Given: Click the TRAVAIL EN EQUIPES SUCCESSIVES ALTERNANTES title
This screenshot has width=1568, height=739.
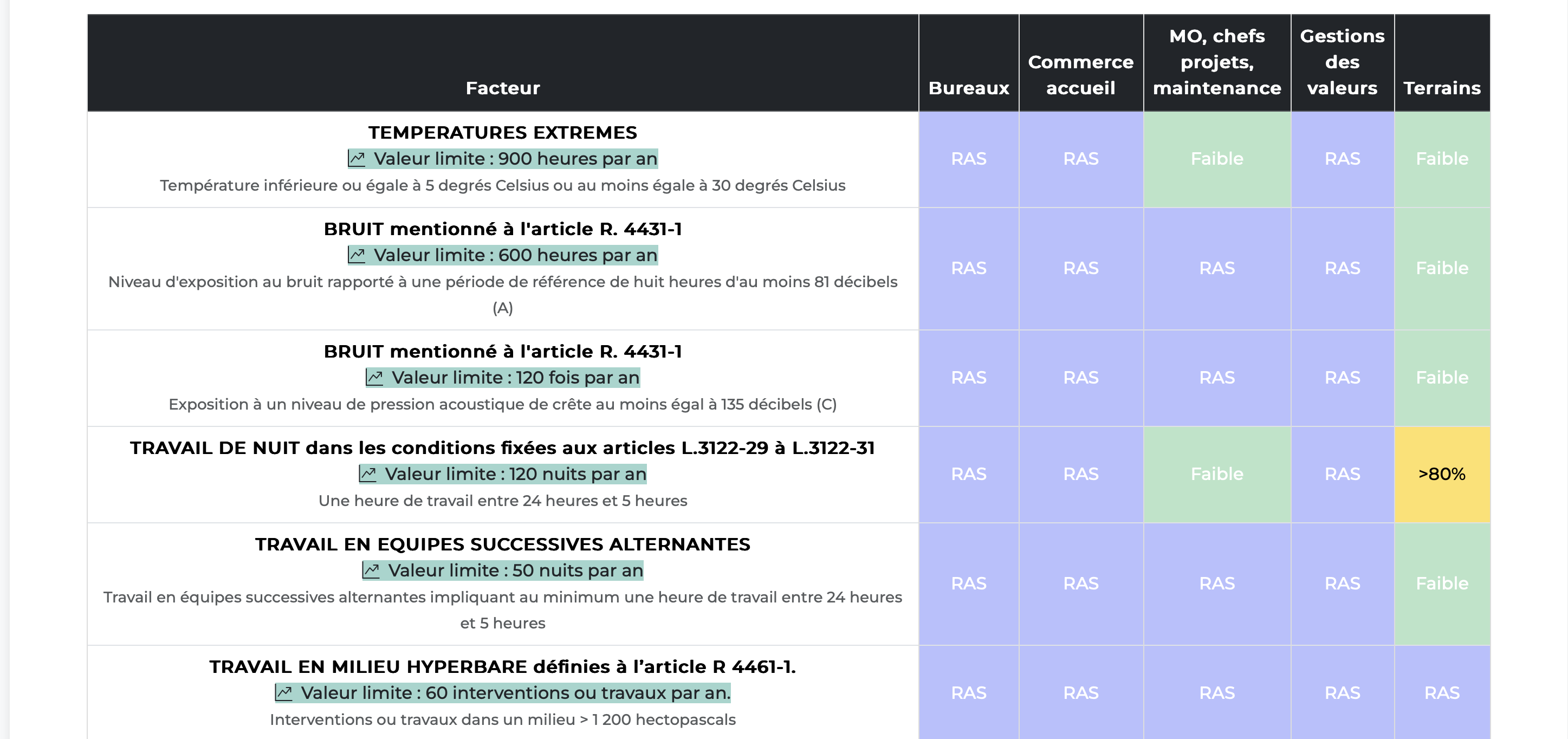Looking at the screenshot, I should coord(503,544).
